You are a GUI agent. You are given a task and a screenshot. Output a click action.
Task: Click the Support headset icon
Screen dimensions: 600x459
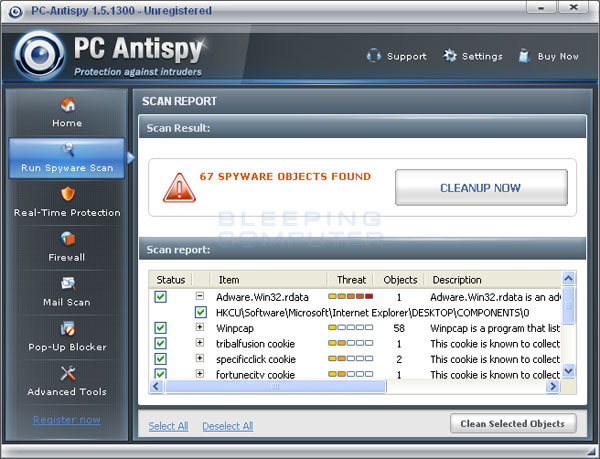pos(373,56)
